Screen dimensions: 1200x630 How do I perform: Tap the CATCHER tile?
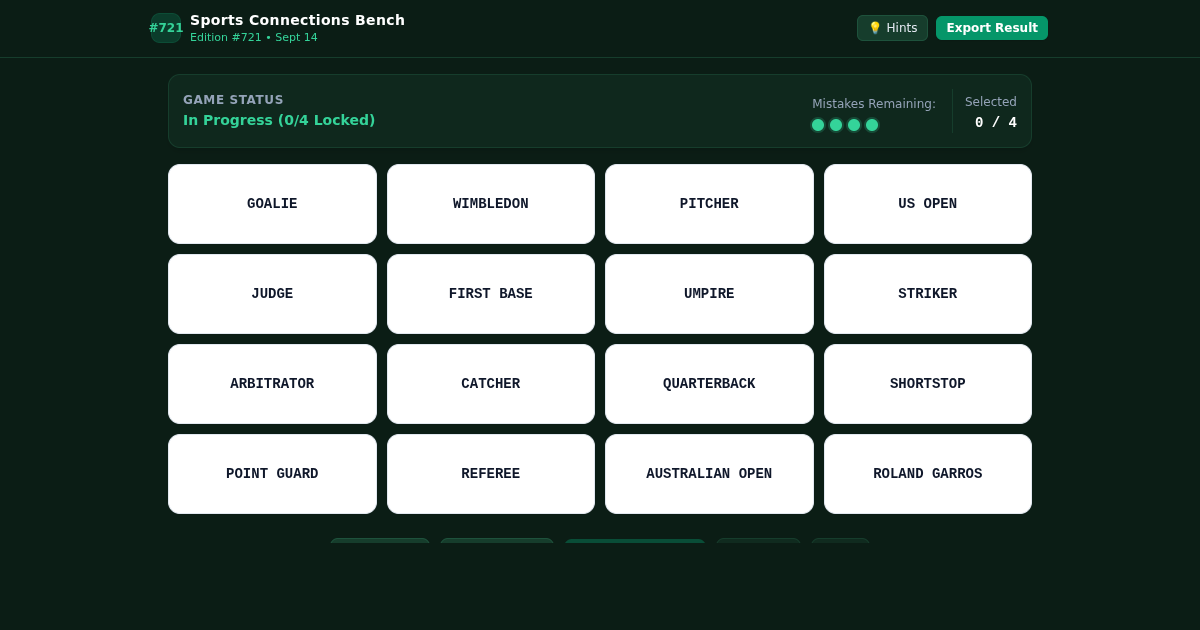491,384
